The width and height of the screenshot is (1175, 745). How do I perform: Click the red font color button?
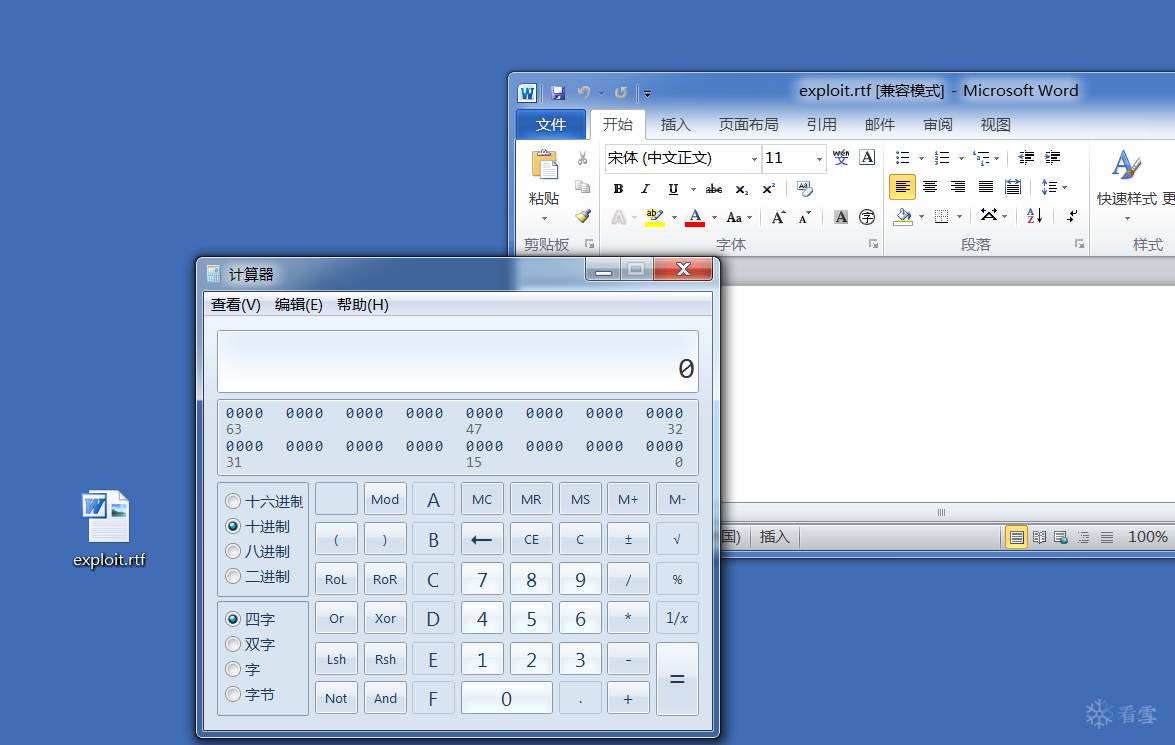[x=695, y=217]
